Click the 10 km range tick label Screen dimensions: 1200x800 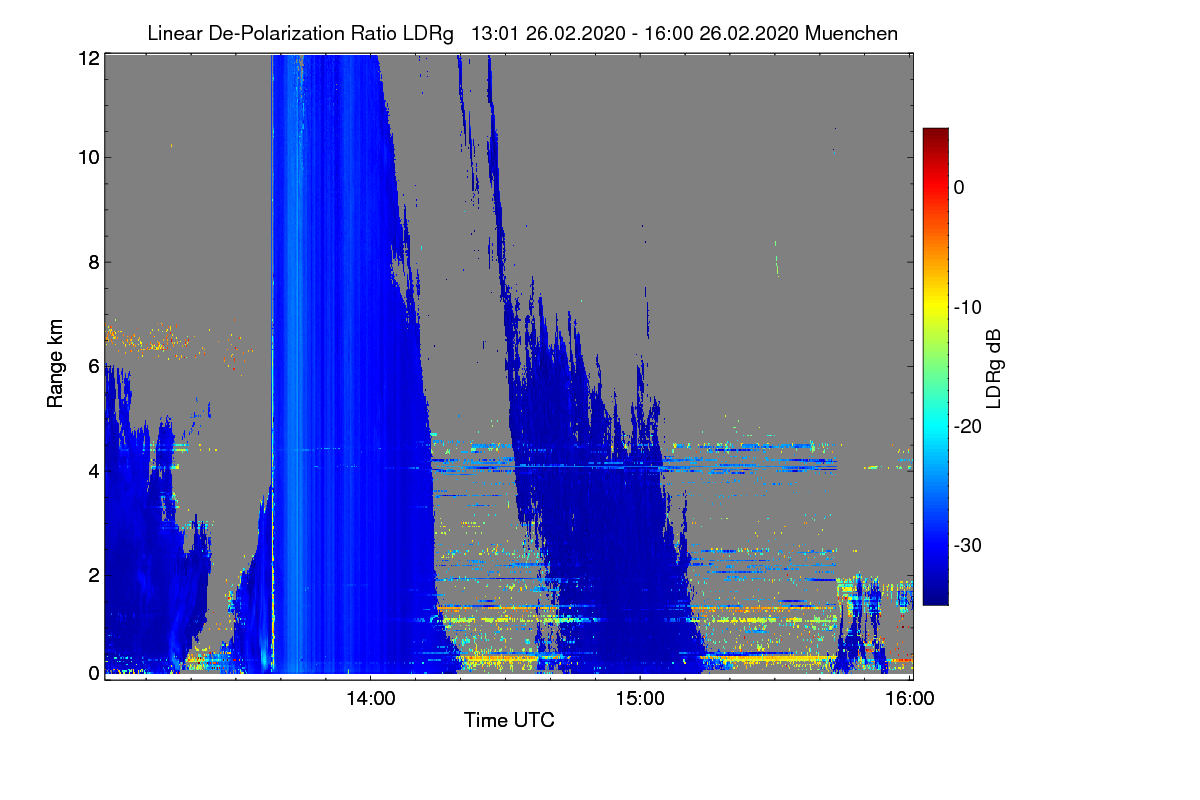[x=88, y=158]
